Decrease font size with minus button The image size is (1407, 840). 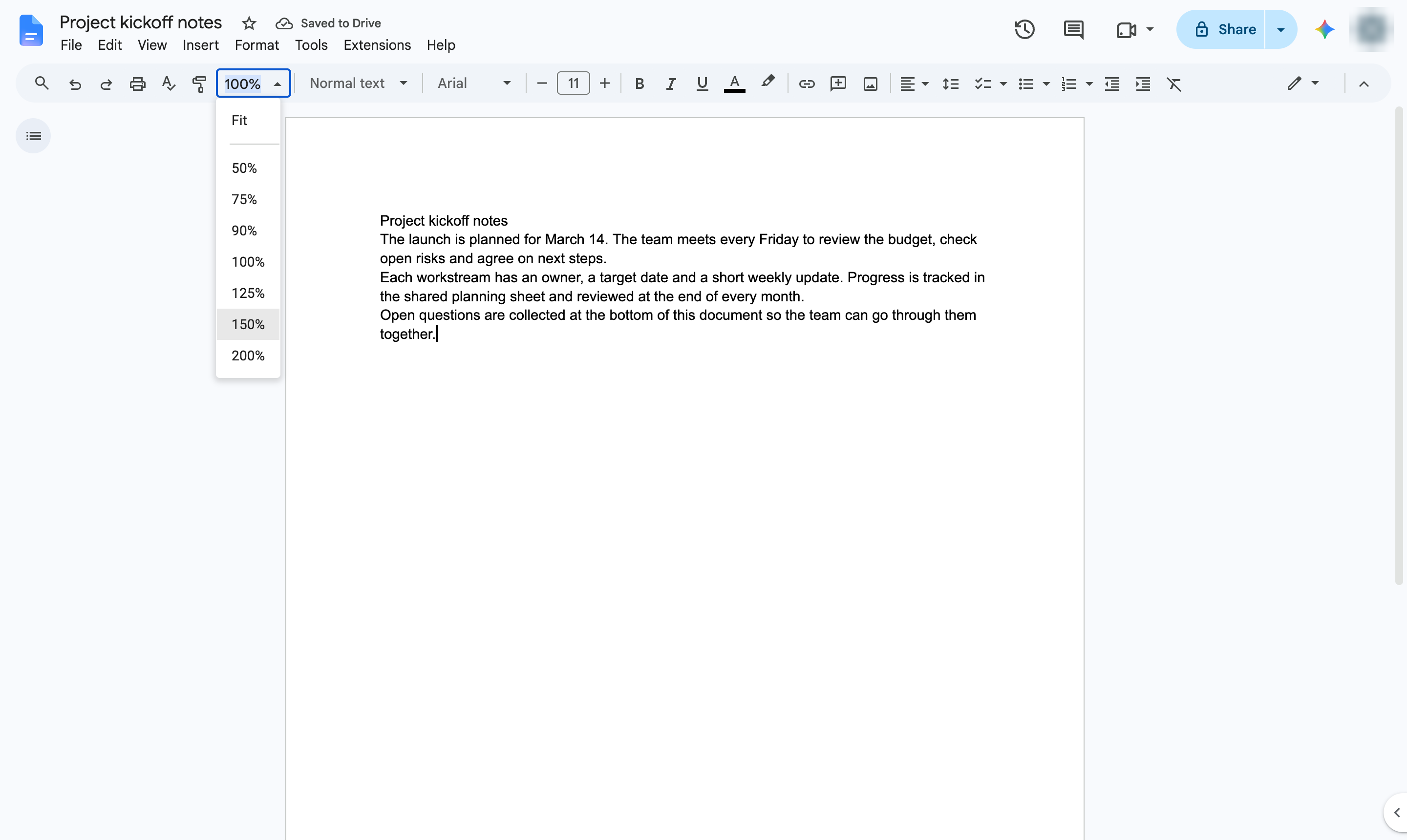pyautogui.click(x=541, y=83)
